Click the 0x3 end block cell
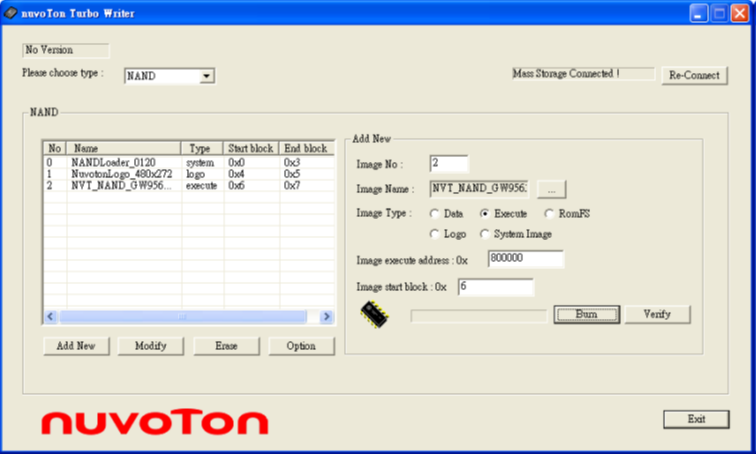This screenshot has width=756, height=454. point(292,162)
